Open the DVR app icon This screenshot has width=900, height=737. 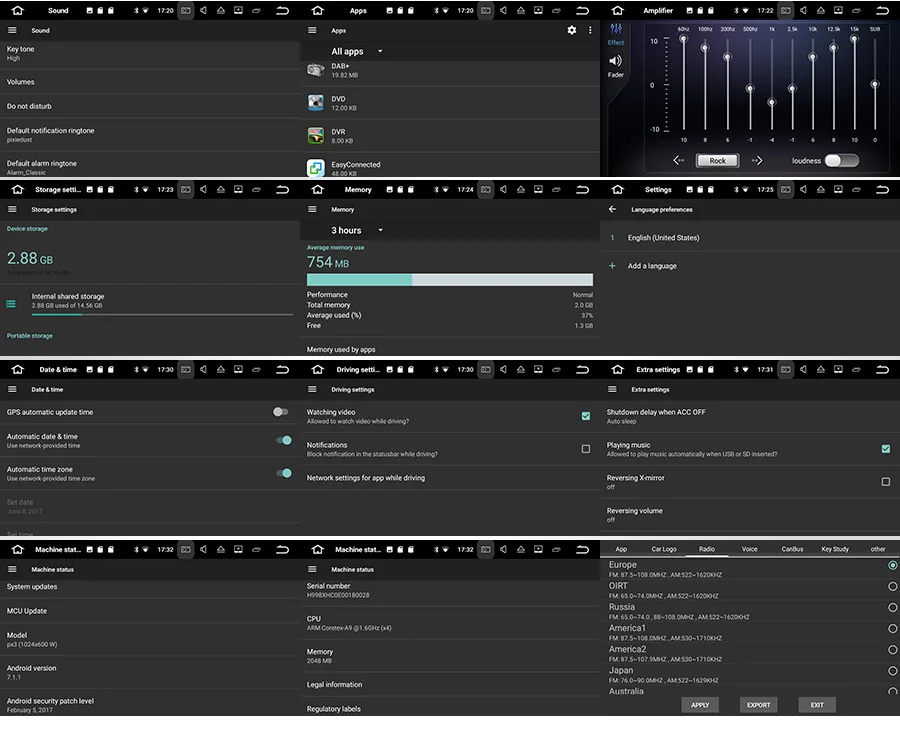(x=316, y=136)
